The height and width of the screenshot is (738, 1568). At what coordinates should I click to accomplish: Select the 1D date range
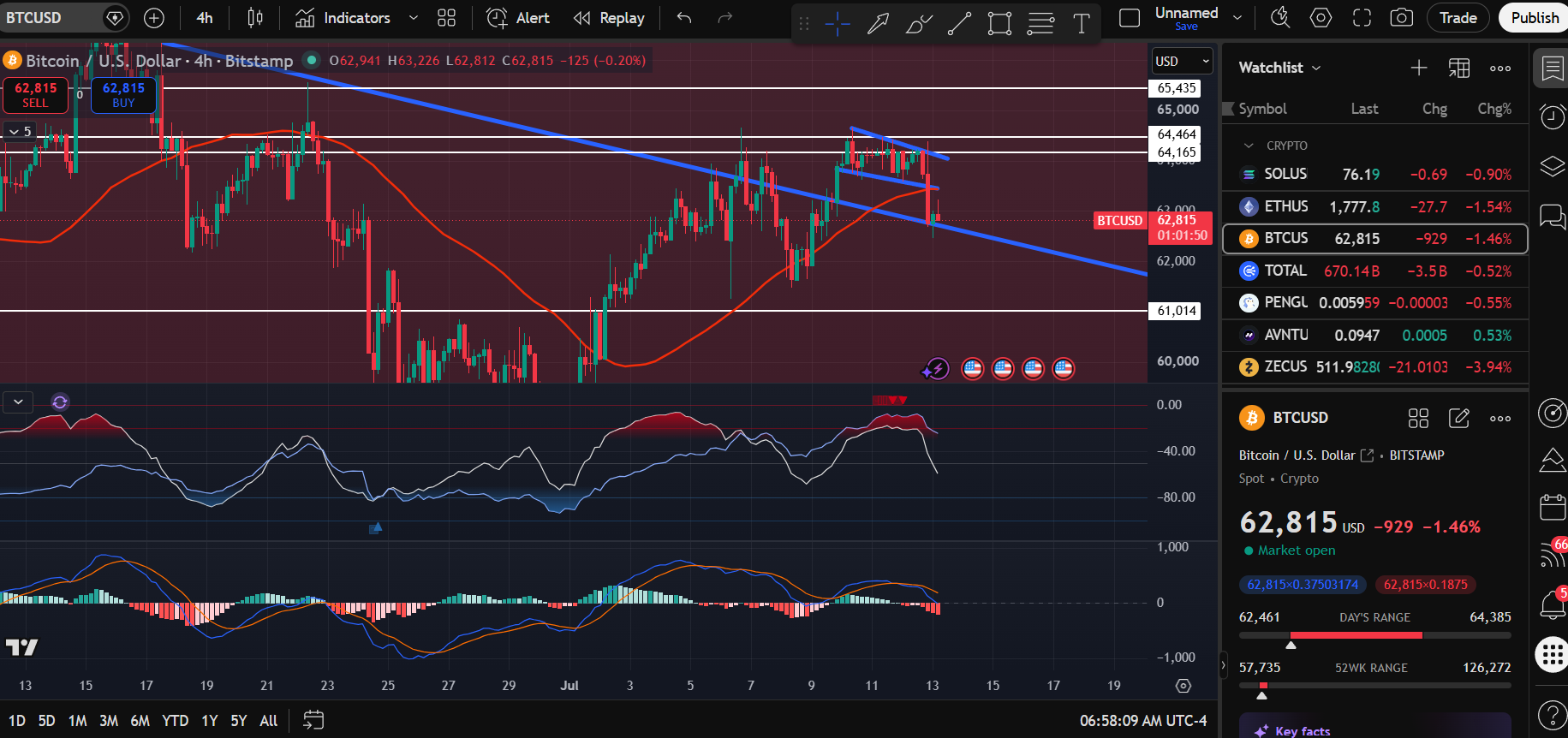pyautogui.click(x=17, y=721)
